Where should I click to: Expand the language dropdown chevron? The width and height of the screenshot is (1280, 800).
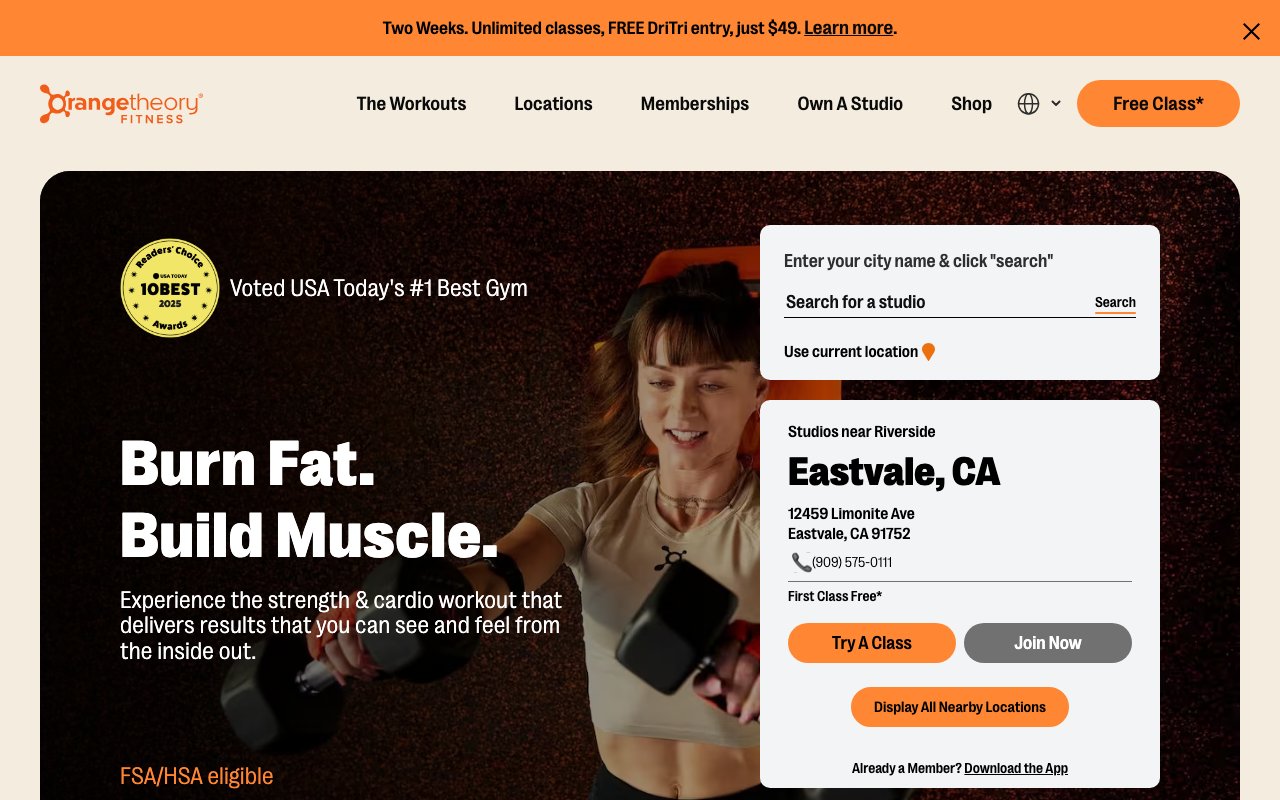click(1056, 104)
